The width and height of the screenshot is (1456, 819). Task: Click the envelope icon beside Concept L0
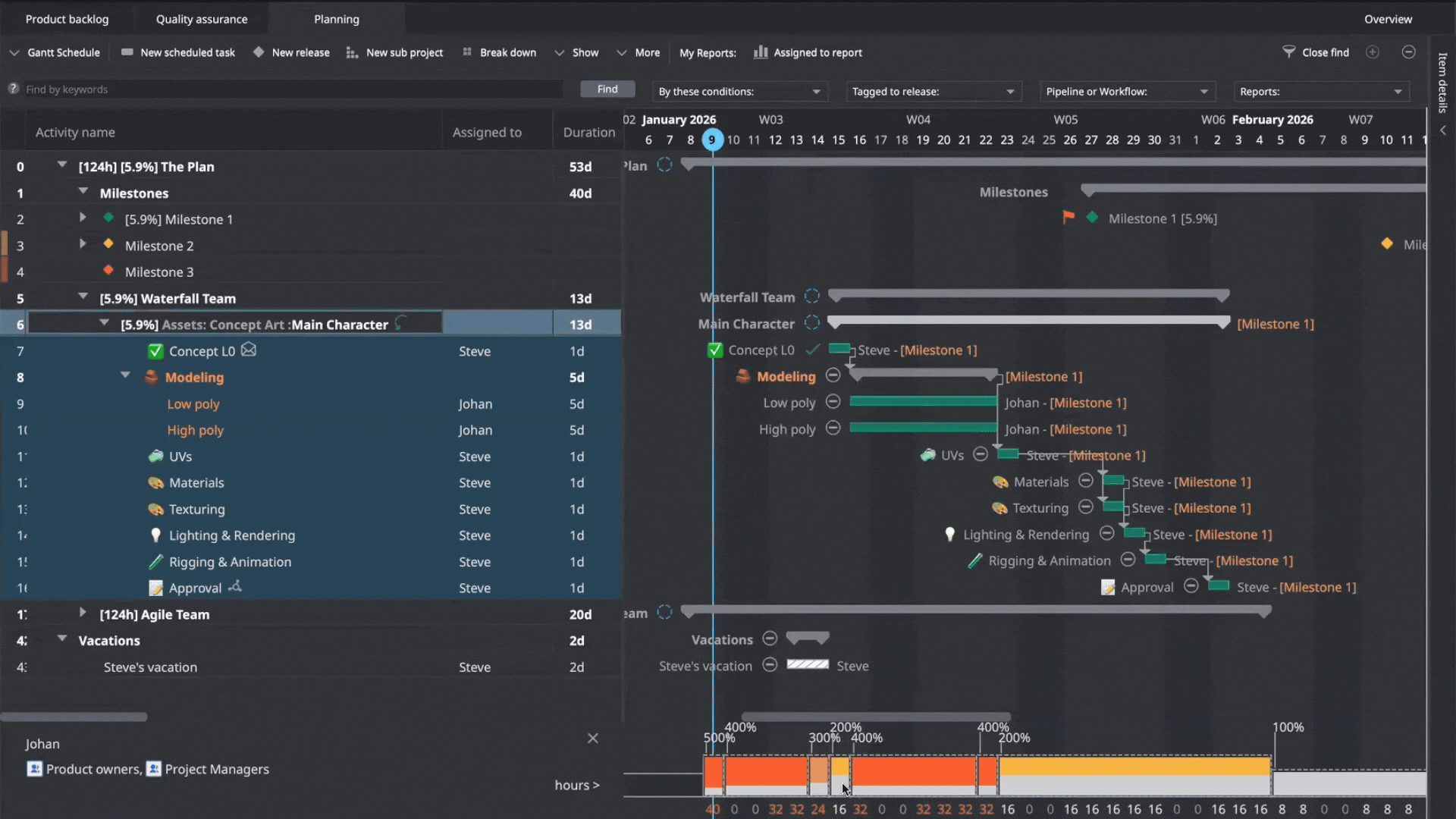pyautogui.click(x=249, y=350)
